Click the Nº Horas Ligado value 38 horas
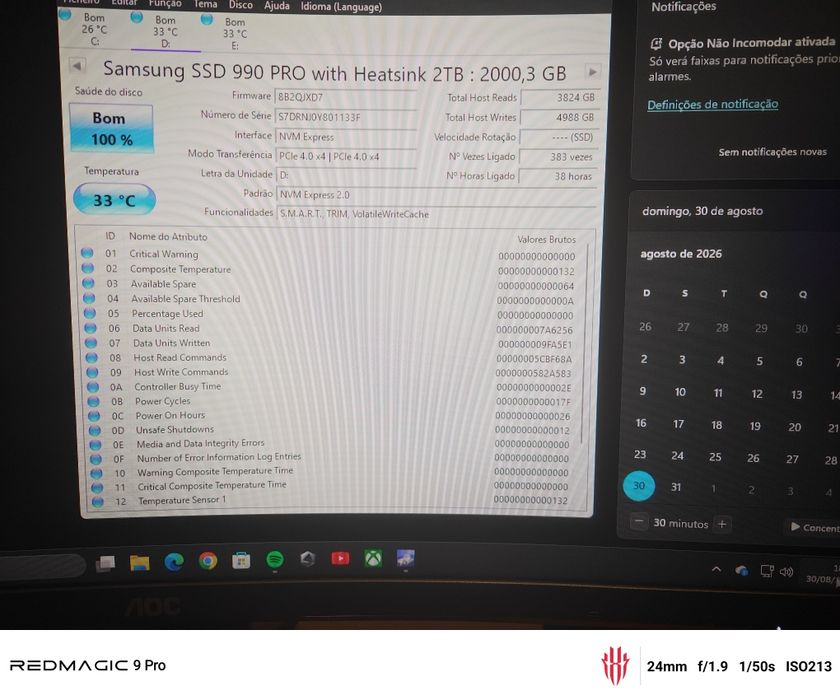Screen dimensions: 840x700 558,176
